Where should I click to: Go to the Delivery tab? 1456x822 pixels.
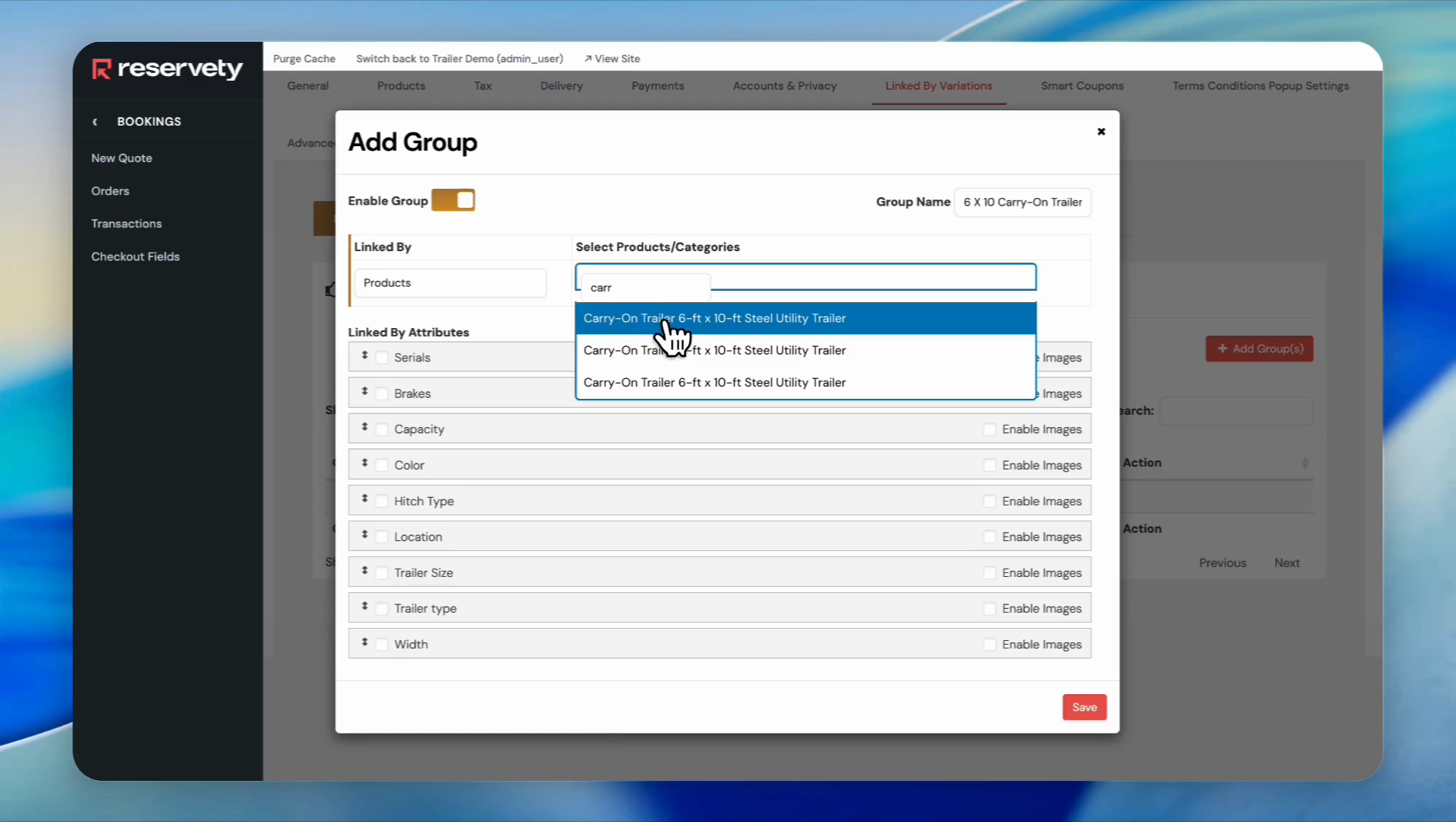(x=561, y=86)
